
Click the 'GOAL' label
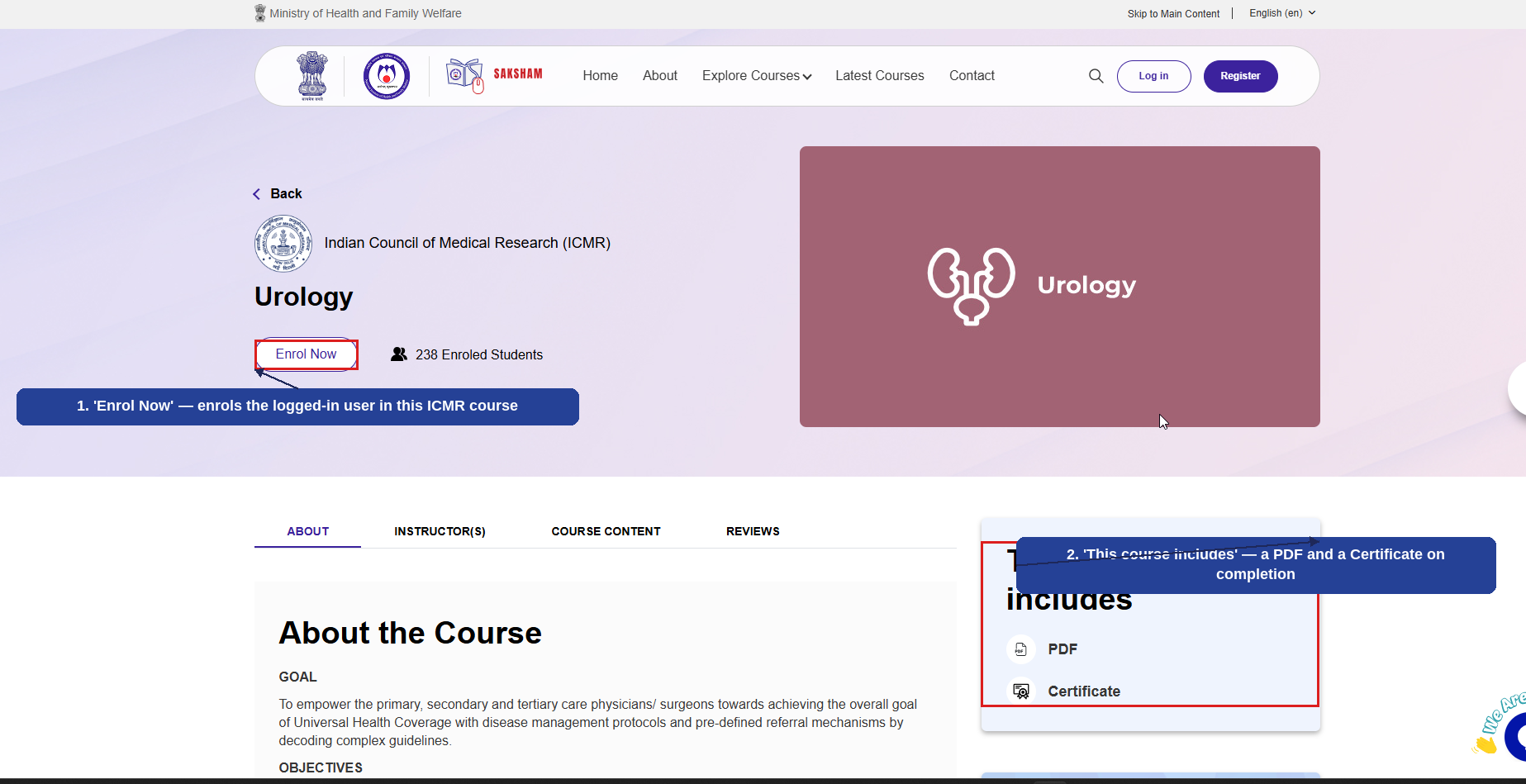pos(297,677)
